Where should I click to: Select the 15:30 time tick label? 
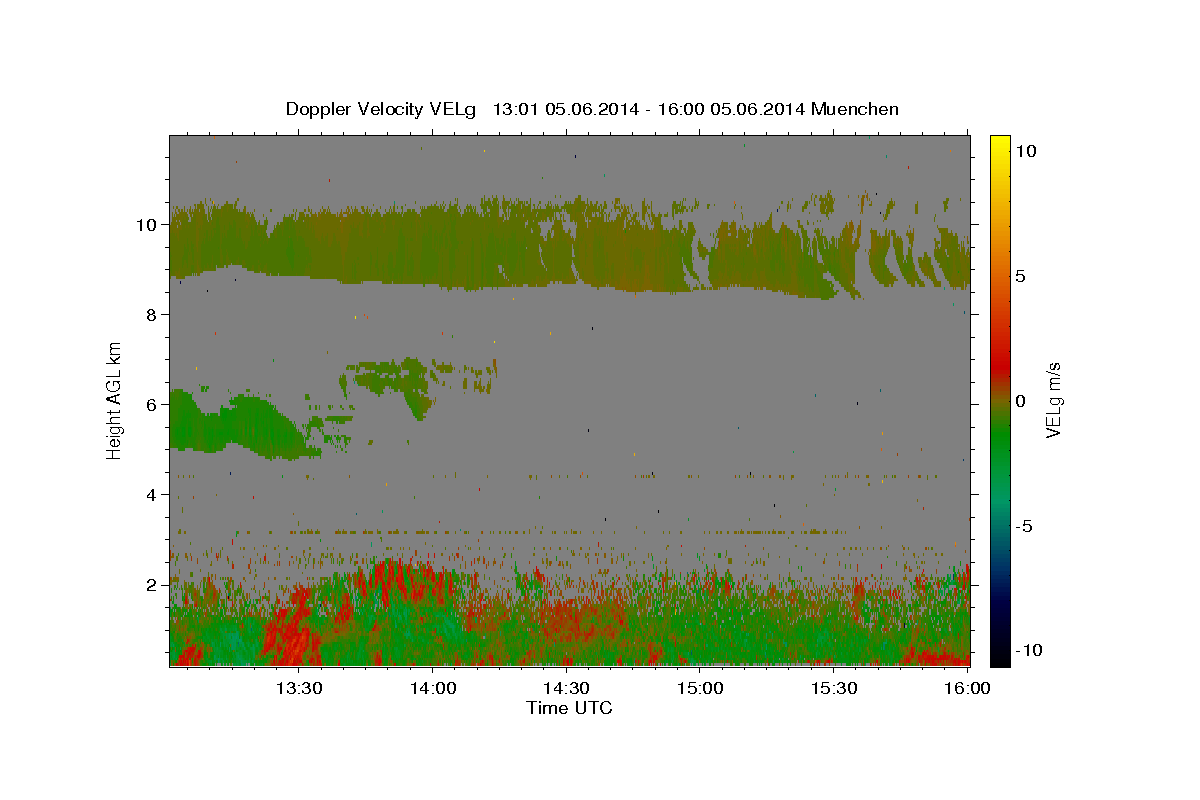[x=834, y=688]
